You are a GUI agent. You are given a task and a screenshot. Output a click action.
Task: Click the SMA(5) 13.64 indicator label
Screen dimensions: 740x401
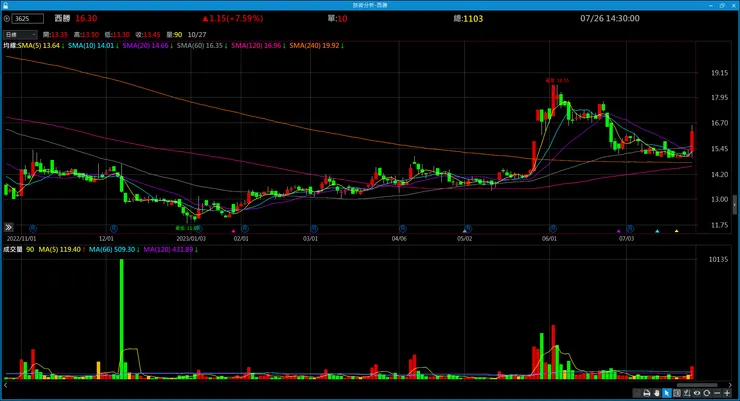41,46
